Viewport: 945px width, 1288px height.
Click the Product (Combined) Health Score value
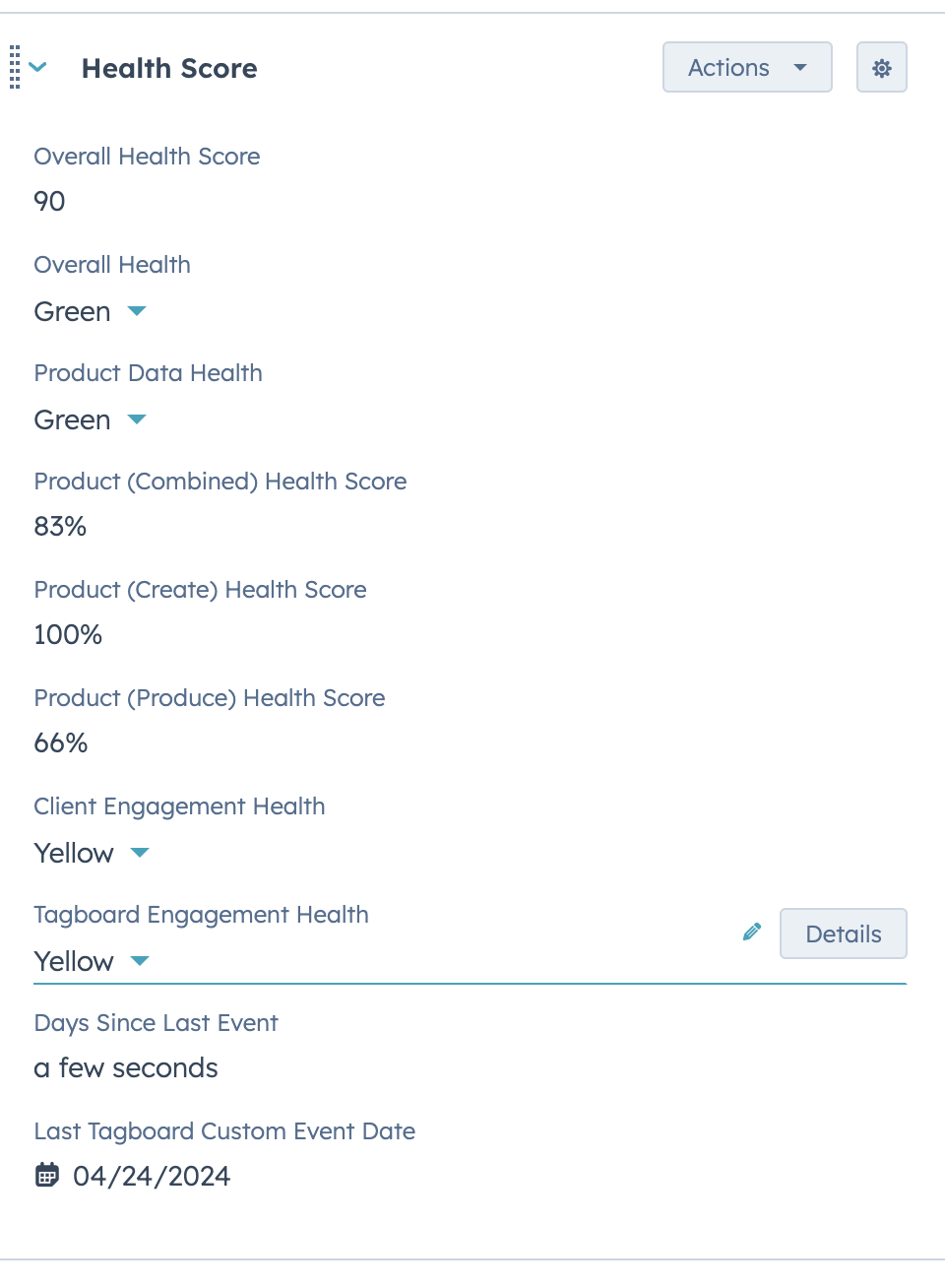(60, 526)
